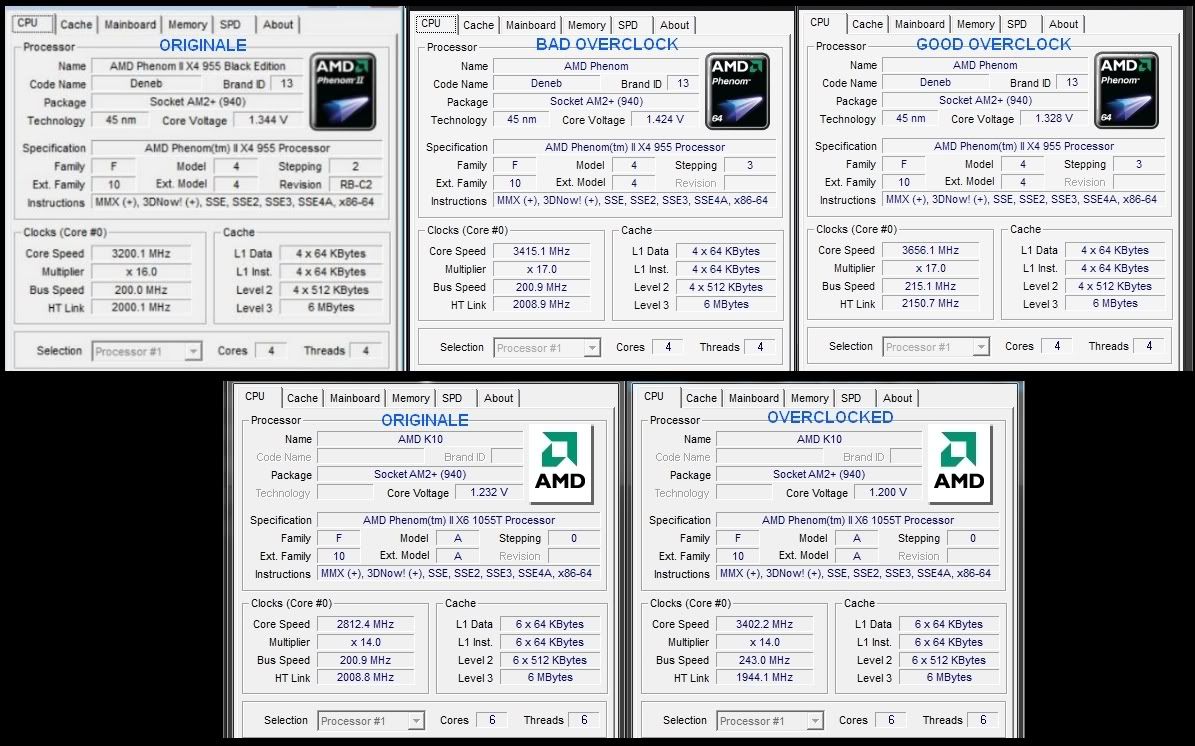Open the Memory tab in the X6 1055T ORIGINALE window
The height and width of the screenshot is (746, 1195).
411,398
